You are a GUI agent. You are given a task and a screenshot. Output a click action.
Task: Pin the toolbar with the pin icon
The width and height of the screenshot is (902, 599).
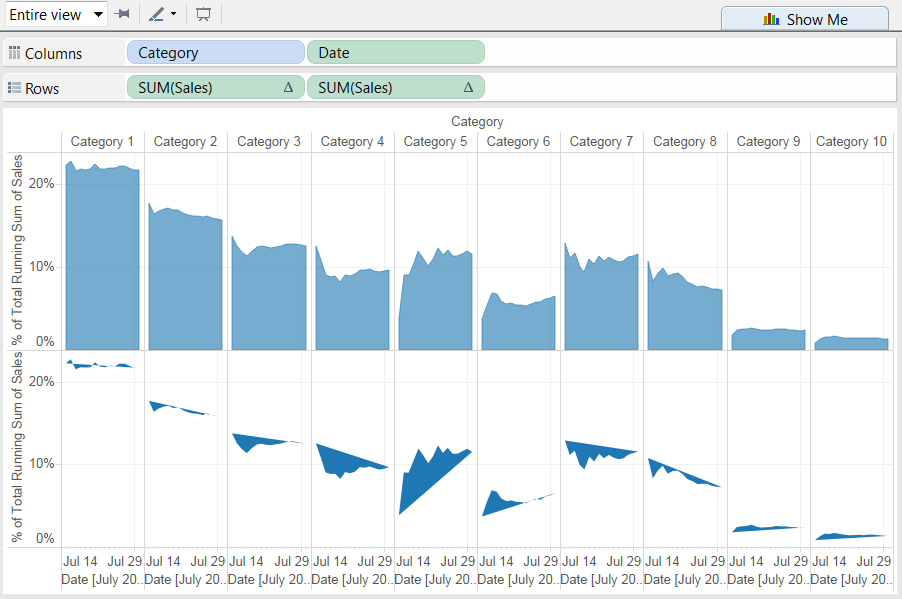pos(122,14)
